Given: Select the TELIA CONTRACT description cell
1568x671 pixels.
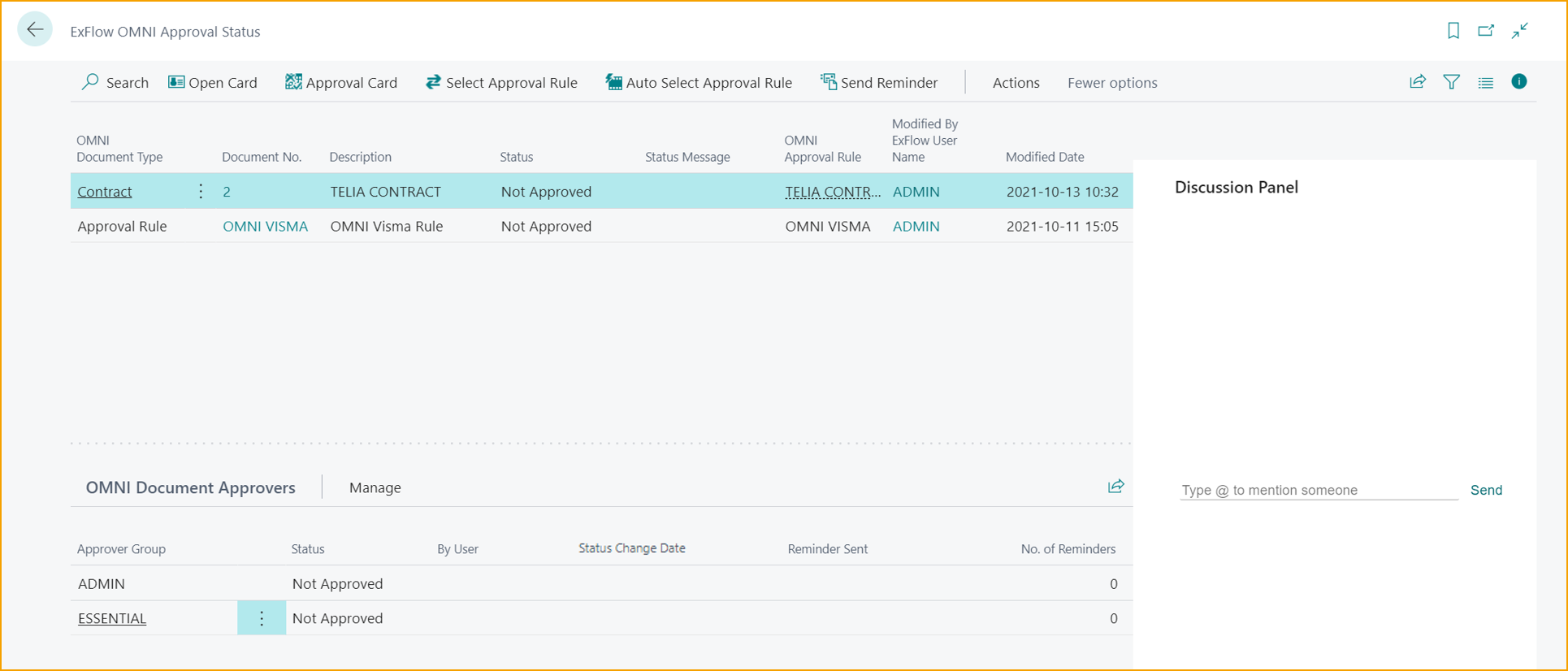Looking at the screenshot, I should [x=386, y=192].
